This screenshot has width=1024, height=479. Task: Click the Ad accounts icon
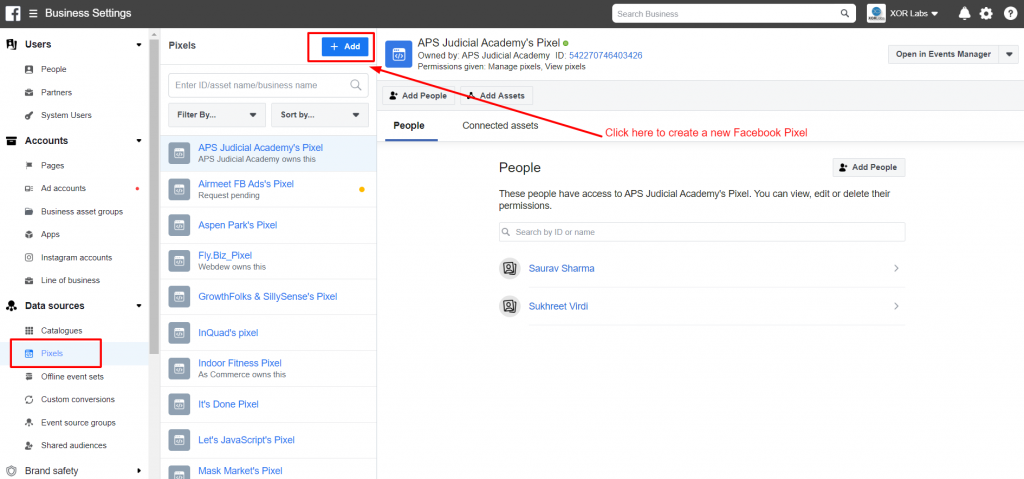[29, 188]
